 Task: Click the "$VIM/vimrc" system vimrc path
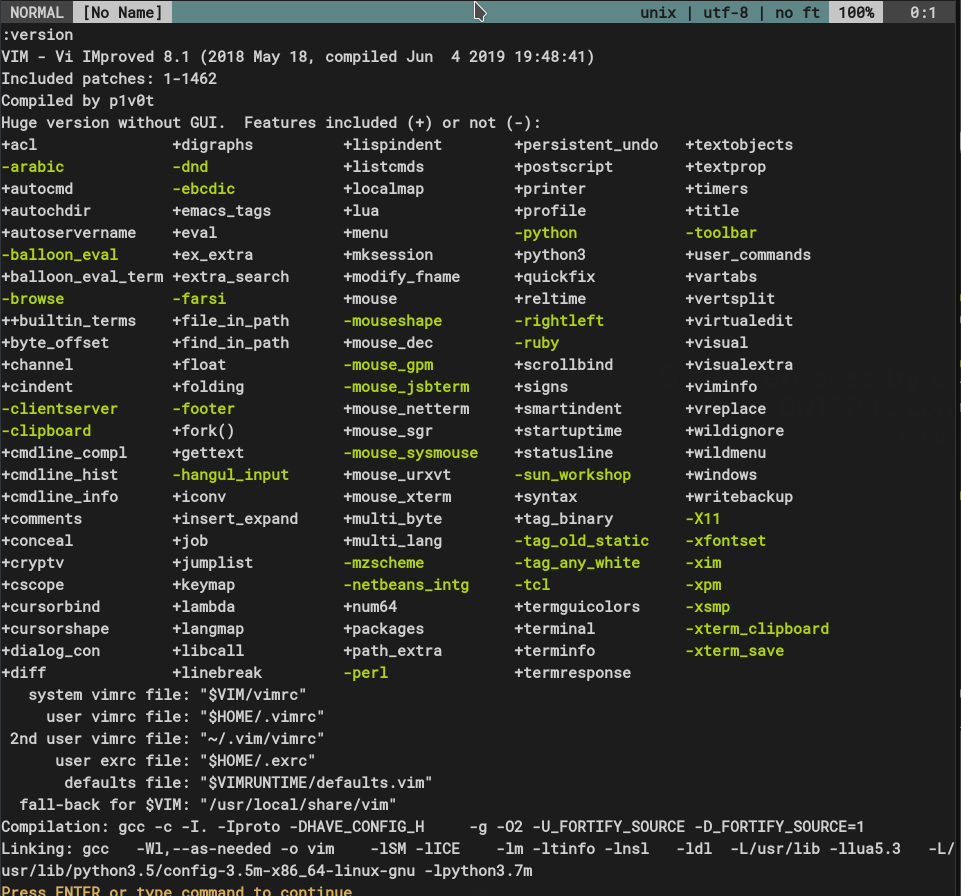[253, 695]
